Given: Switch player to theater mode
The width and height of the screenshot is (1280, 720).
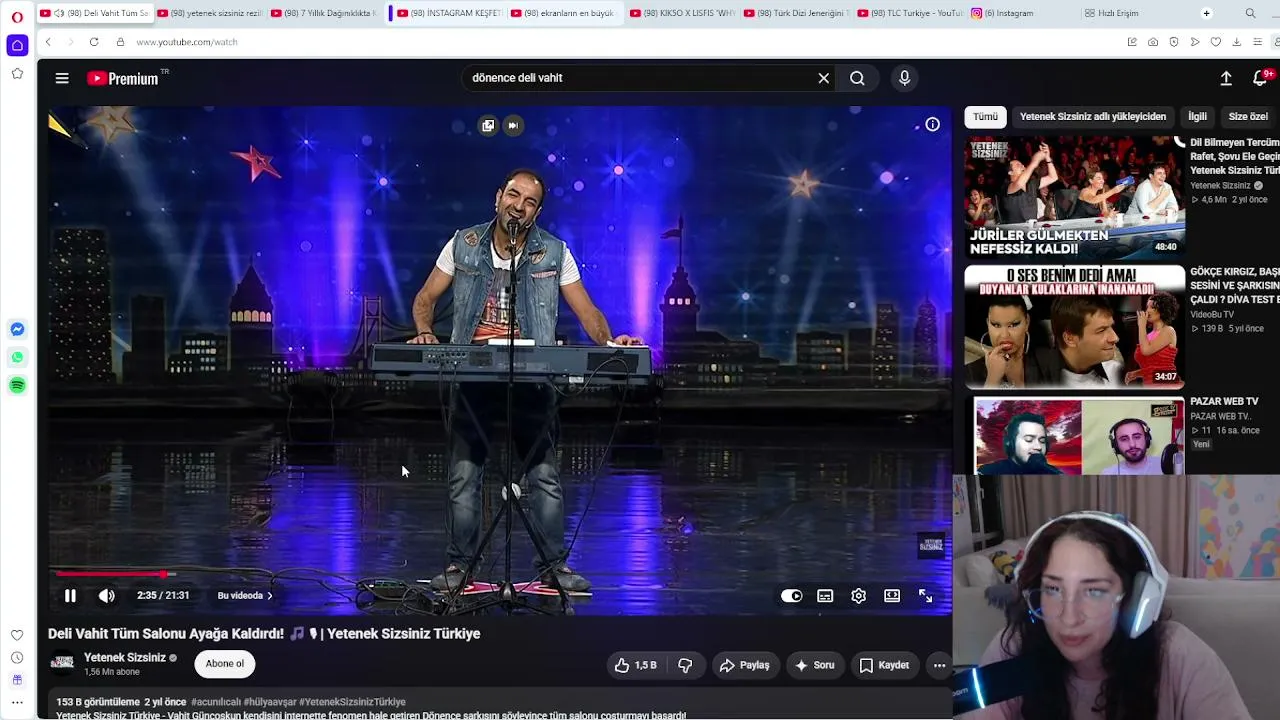Looking at the screenshot, I should (x=892, y=596).
